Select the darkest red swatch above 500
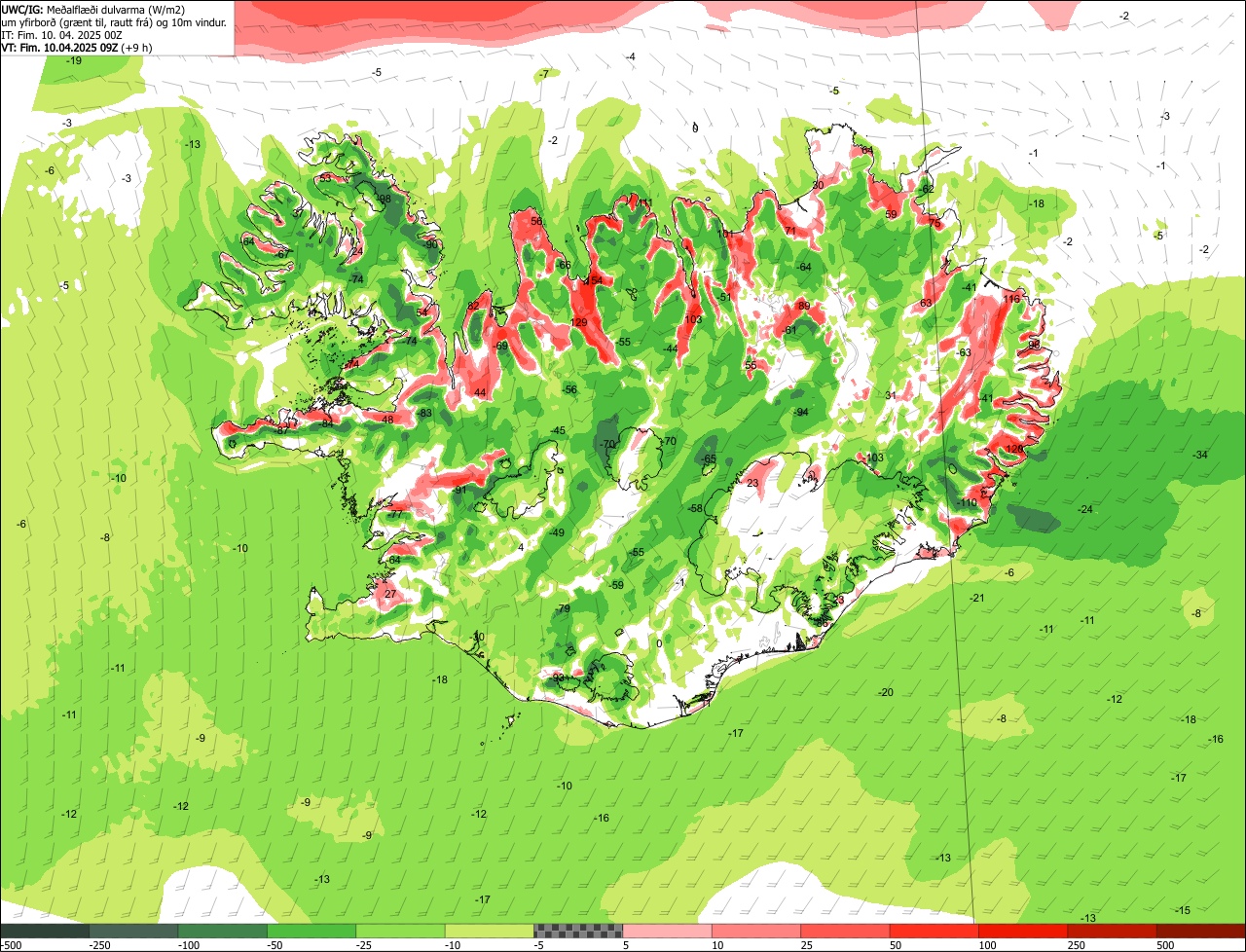The height and width of the screenshot is (952, 1246). (1201, 931)
